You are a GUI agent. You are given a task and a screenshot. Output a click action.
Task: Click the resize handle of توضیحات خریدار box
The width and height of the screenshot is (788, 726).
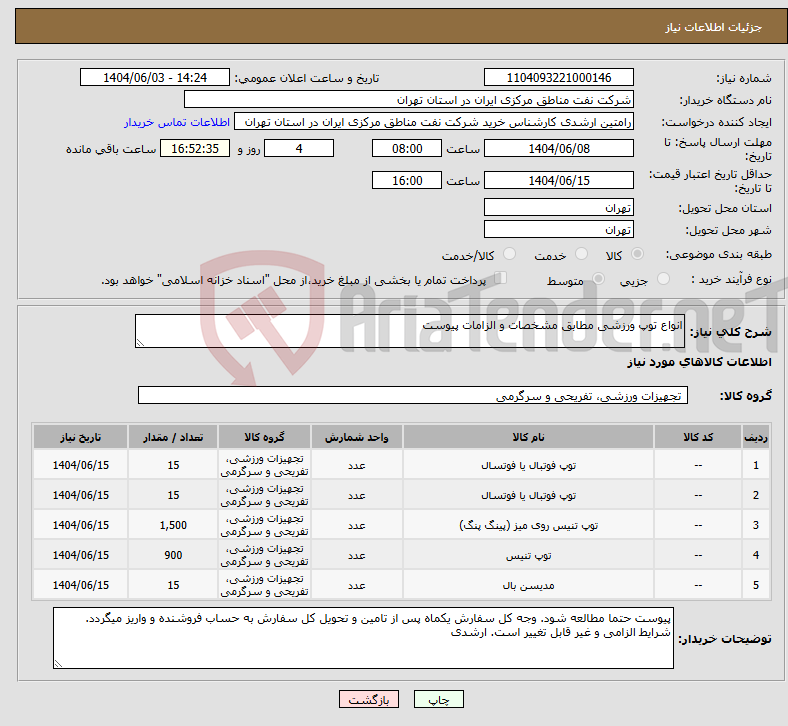58,664
